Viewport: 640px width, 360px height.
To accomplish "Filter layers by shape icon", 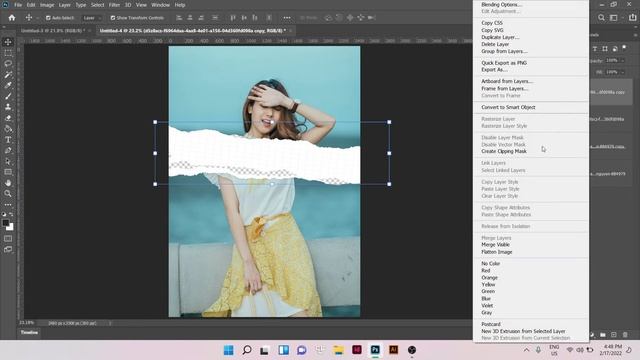I will (x=605, y=49).
